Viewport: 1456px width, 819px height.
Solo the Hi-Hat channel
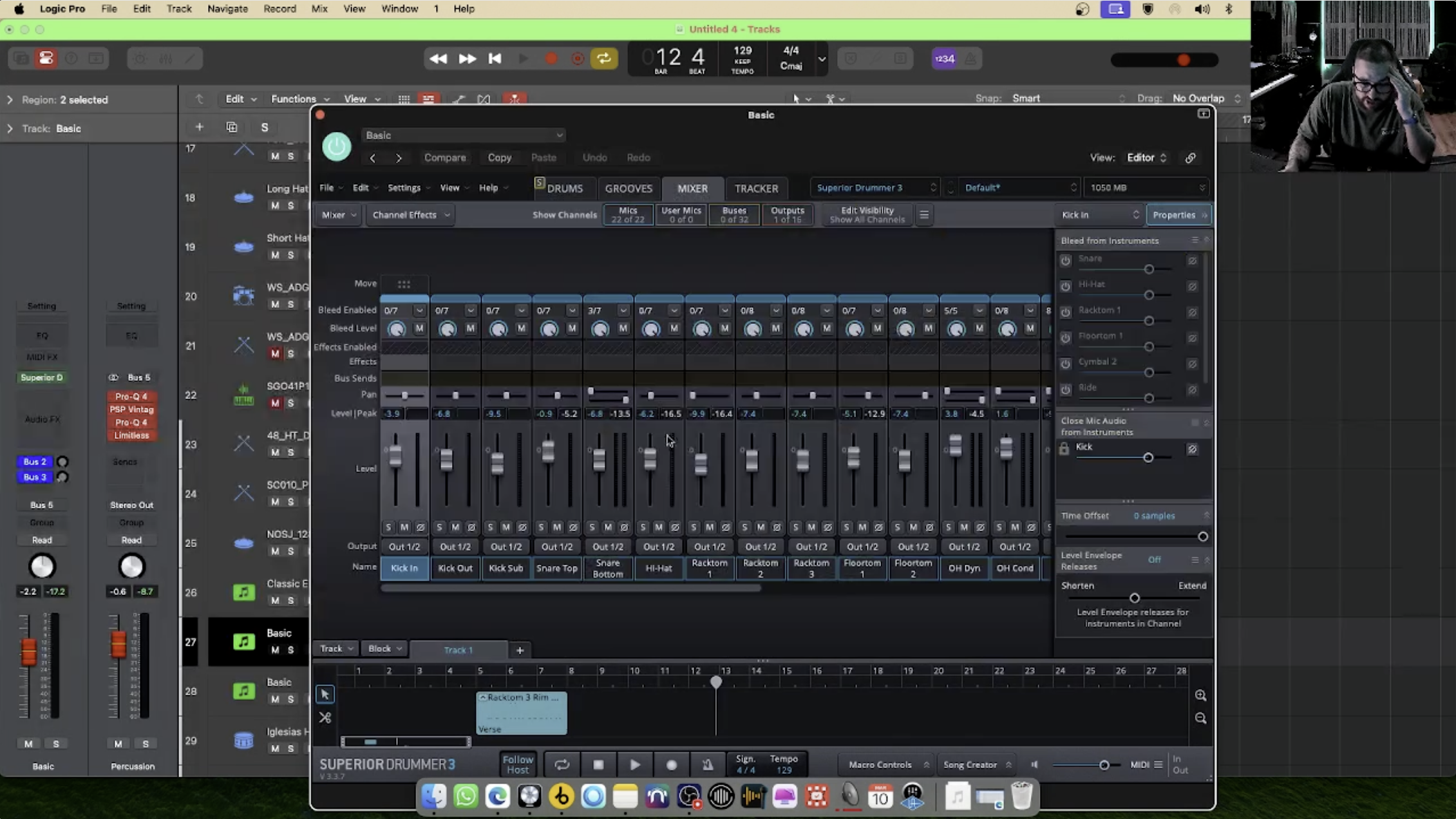pos(643,527)
